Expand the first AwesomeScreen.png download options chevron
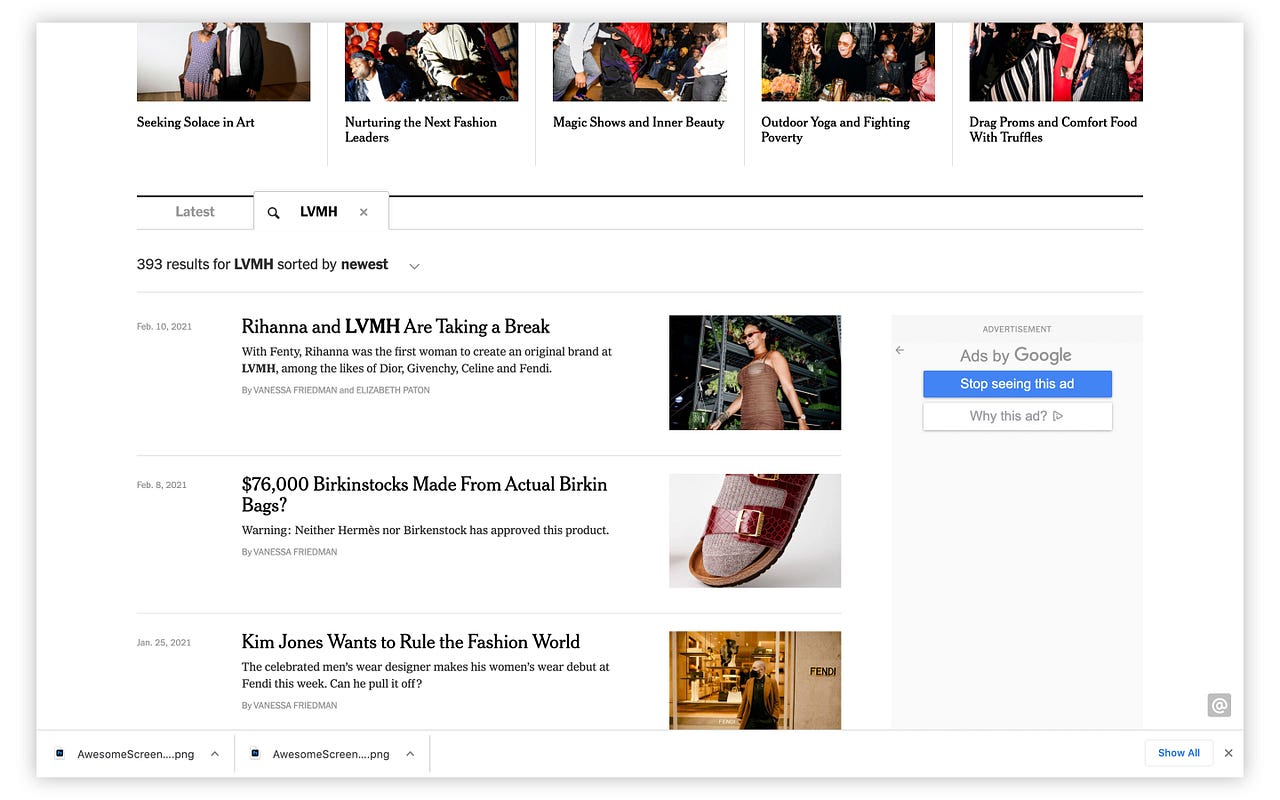This screenshot has width=1280, height=800. 213,753
